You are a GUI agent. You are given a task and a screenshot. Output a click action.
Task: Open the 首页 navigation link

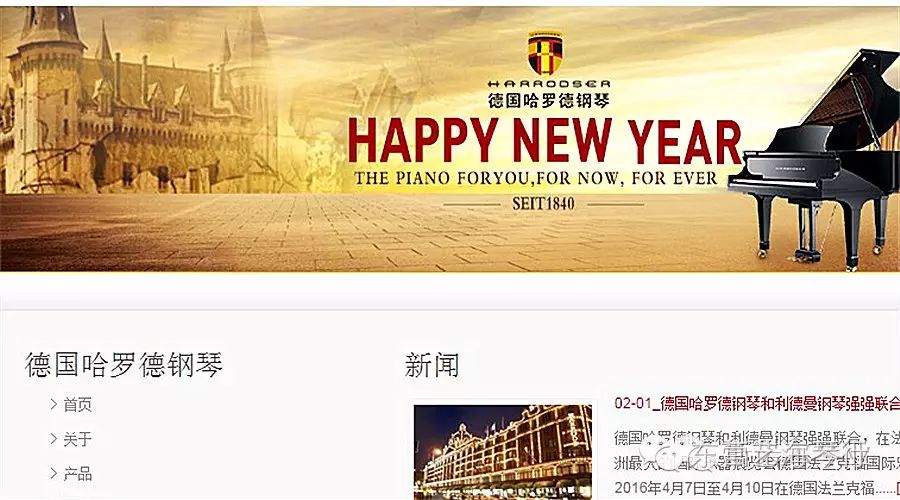pos(77,405)
